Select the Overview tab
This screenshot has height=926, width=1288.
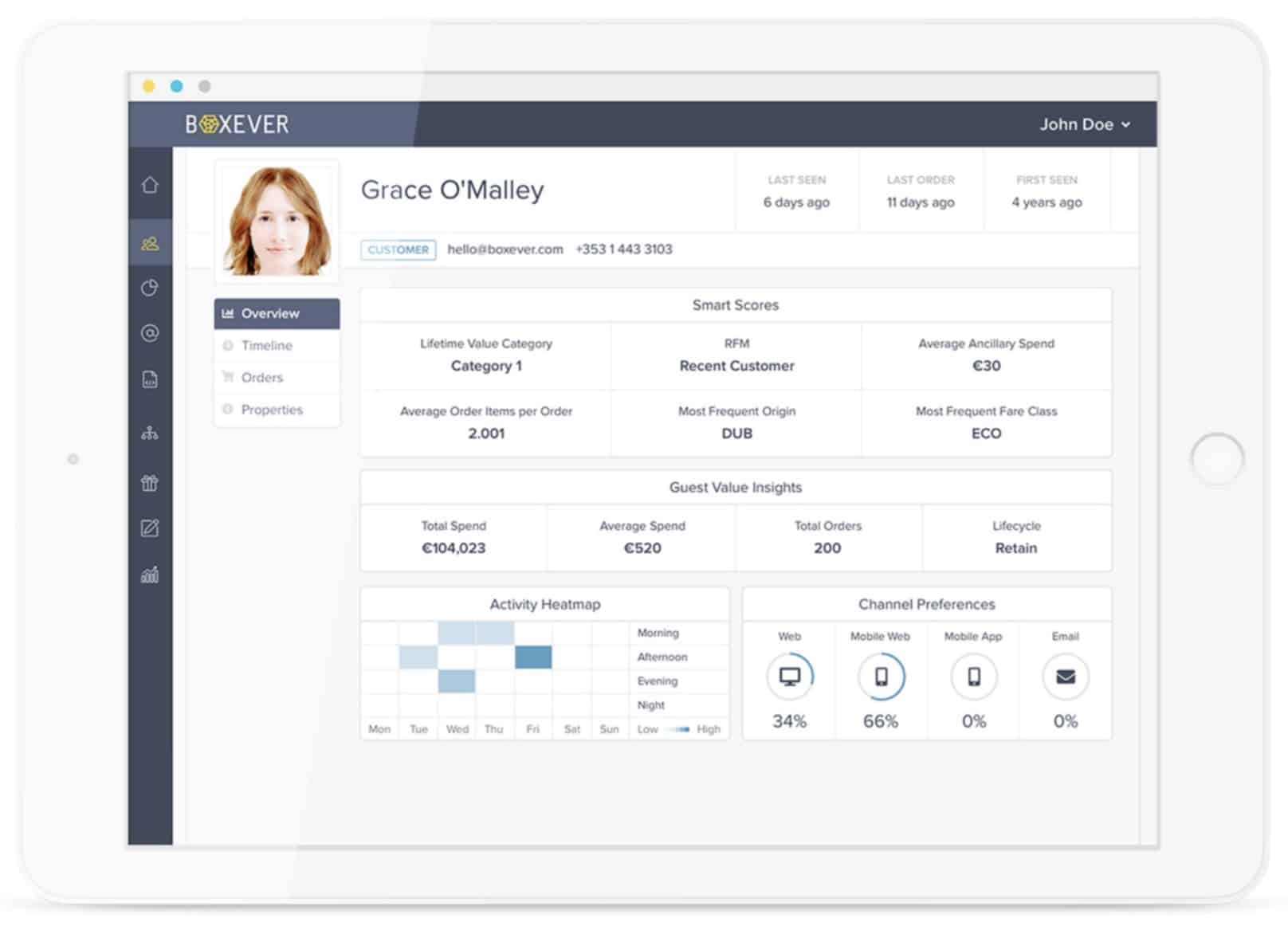tap(277, 313)
